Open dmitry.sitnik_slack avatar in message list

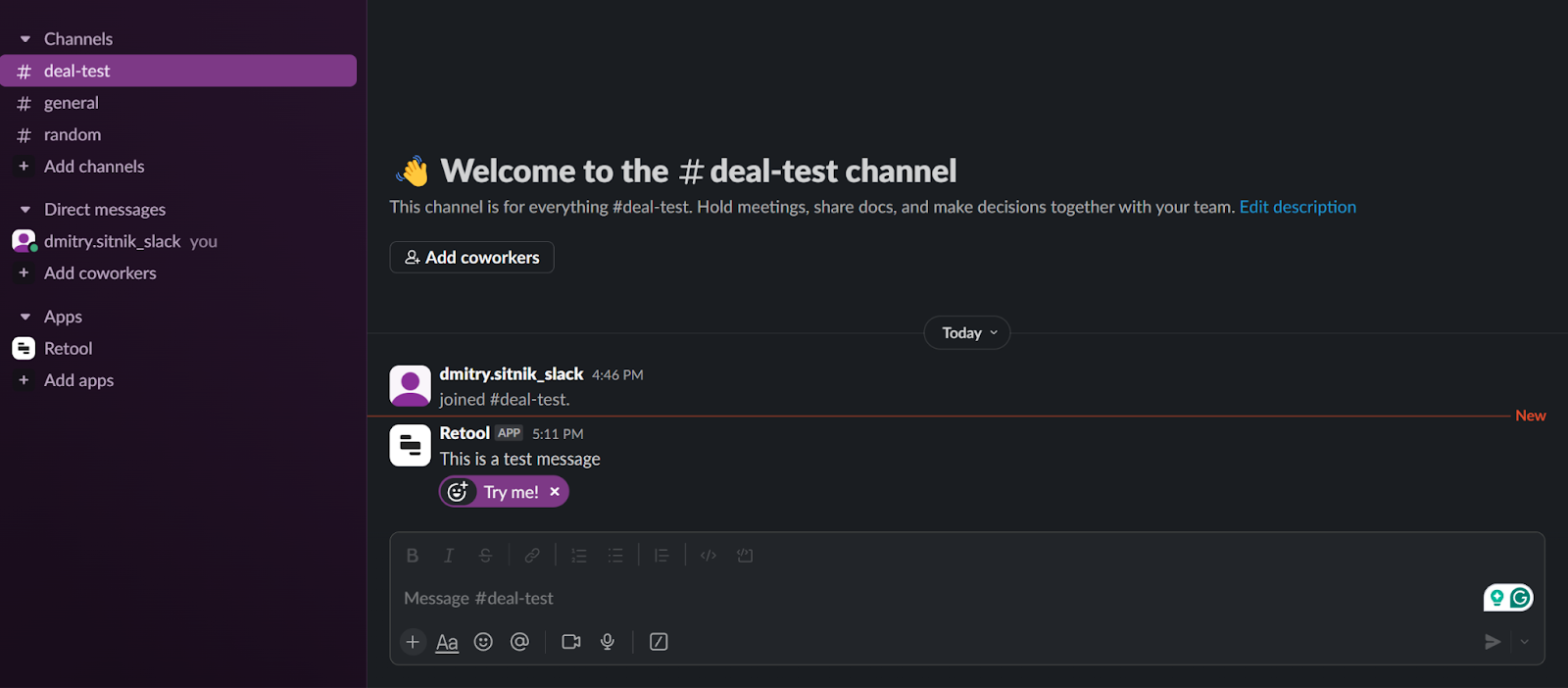tap(410, 386)
